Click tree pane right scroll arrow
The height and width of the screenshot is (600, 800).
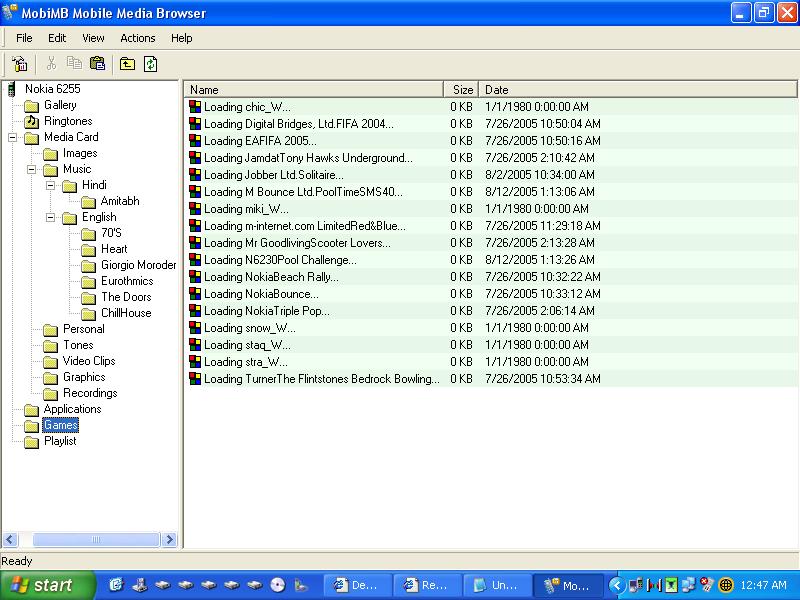pyautogui.click(x=169, y=539)
